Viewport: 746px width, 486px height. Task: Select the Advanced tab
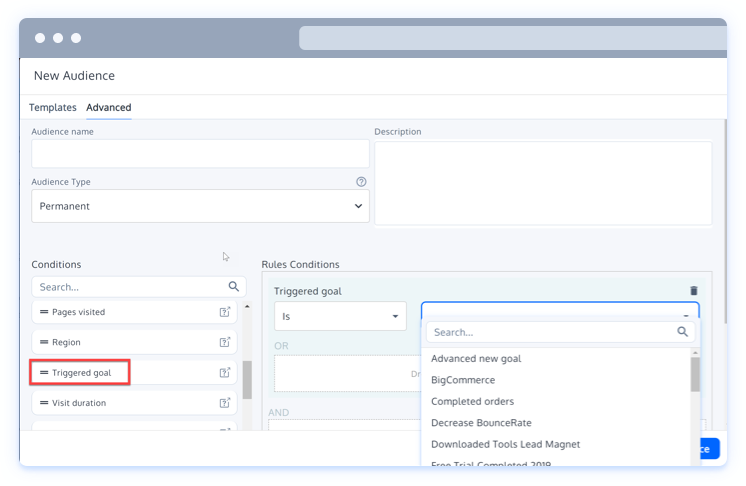(x=108, y=107)
